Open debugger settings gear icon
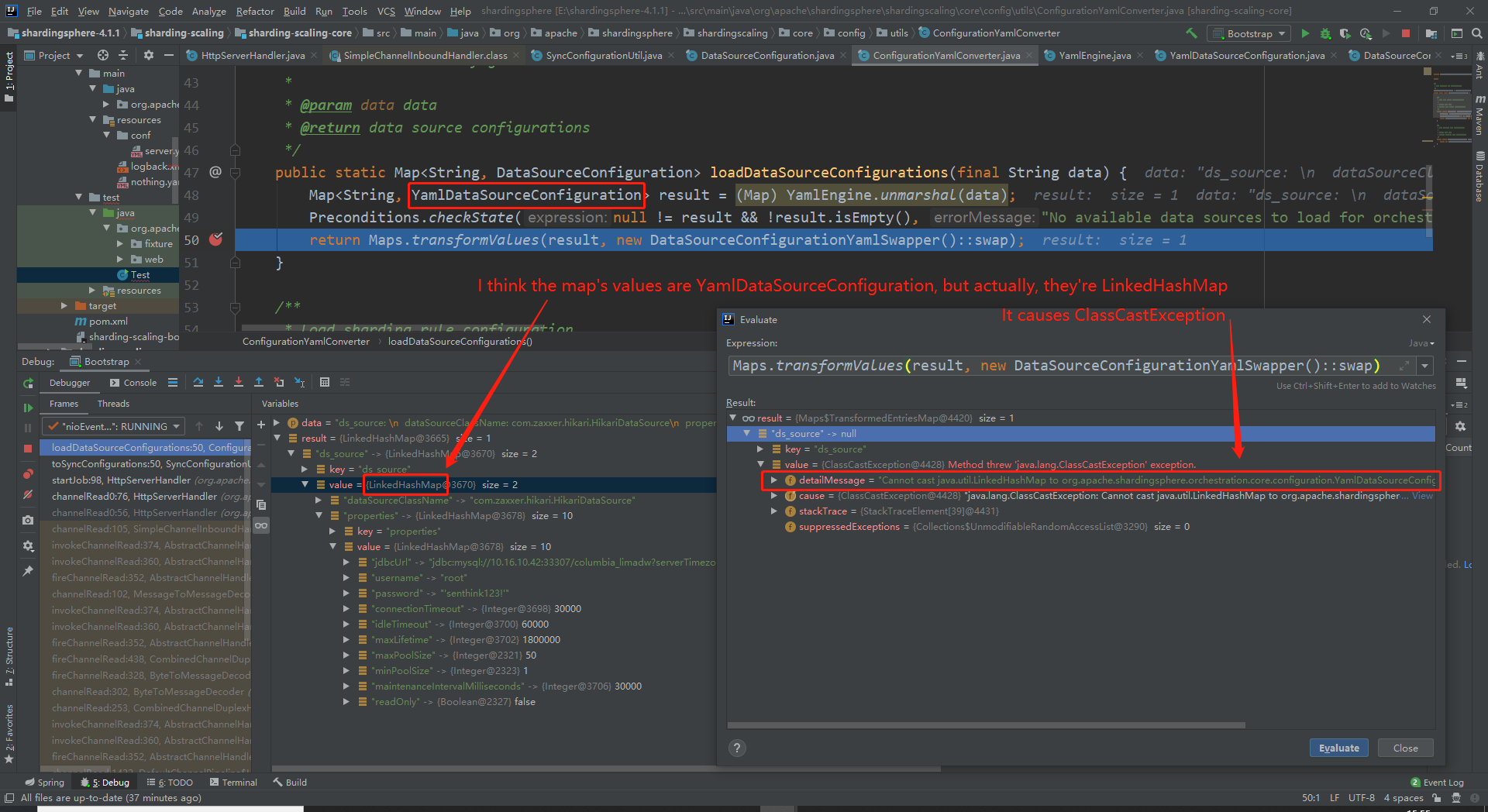 tap(28, 545)
